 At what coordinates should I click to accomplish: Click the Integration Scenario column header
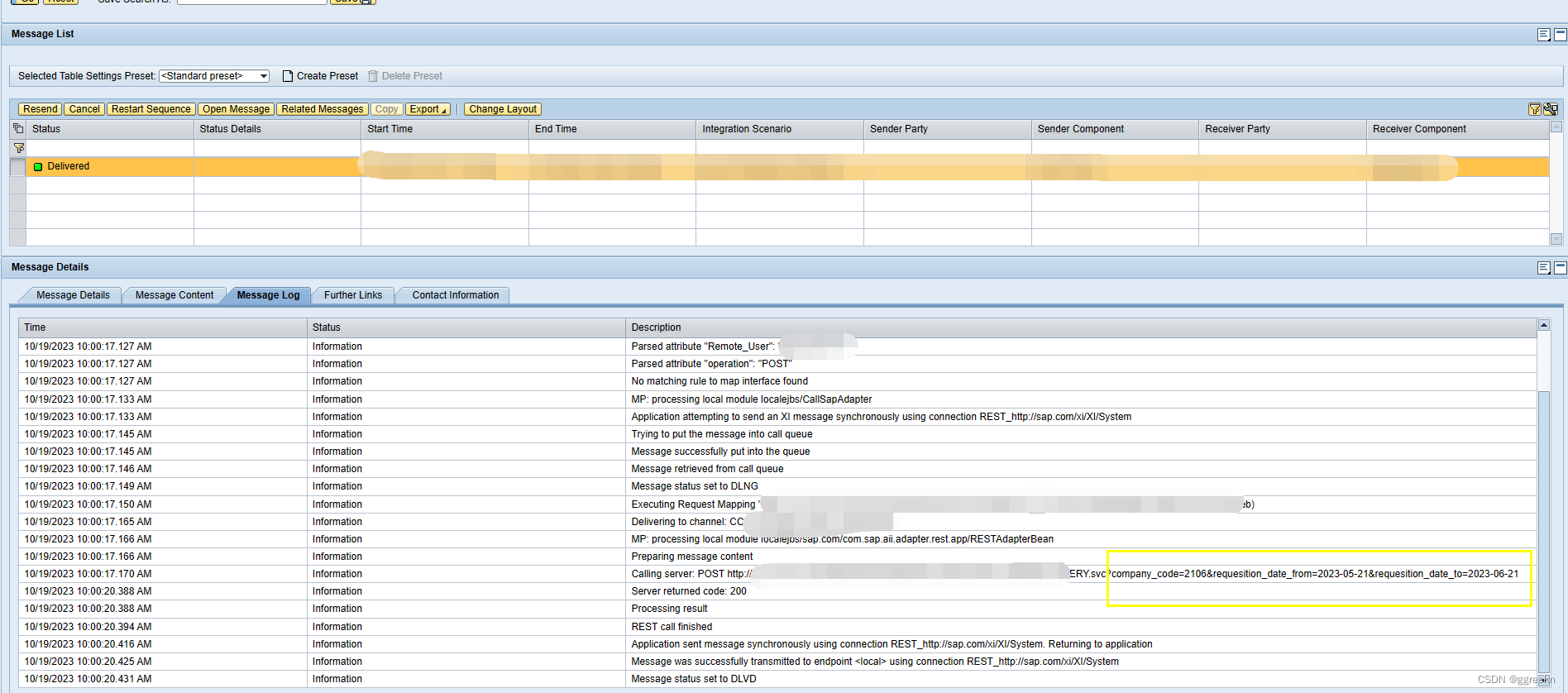[780, 129]
